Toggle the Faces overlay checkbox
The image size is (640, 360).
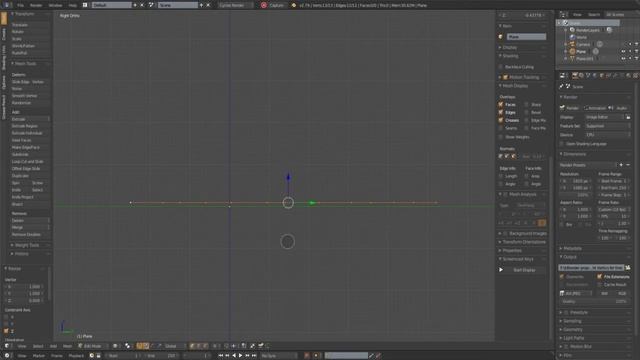point(501,104)
